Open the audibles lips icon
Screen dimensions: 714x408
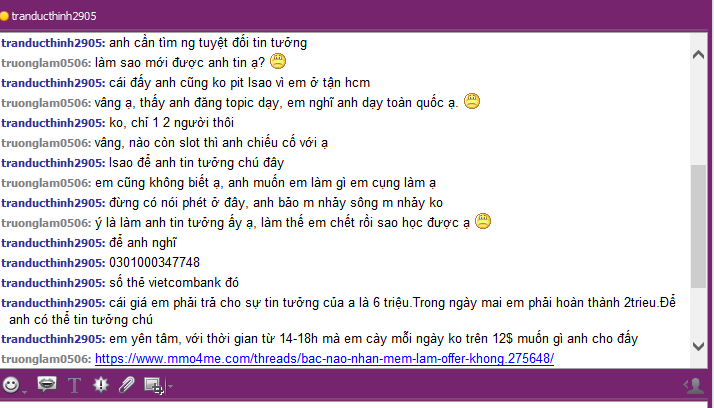point(46,384)
